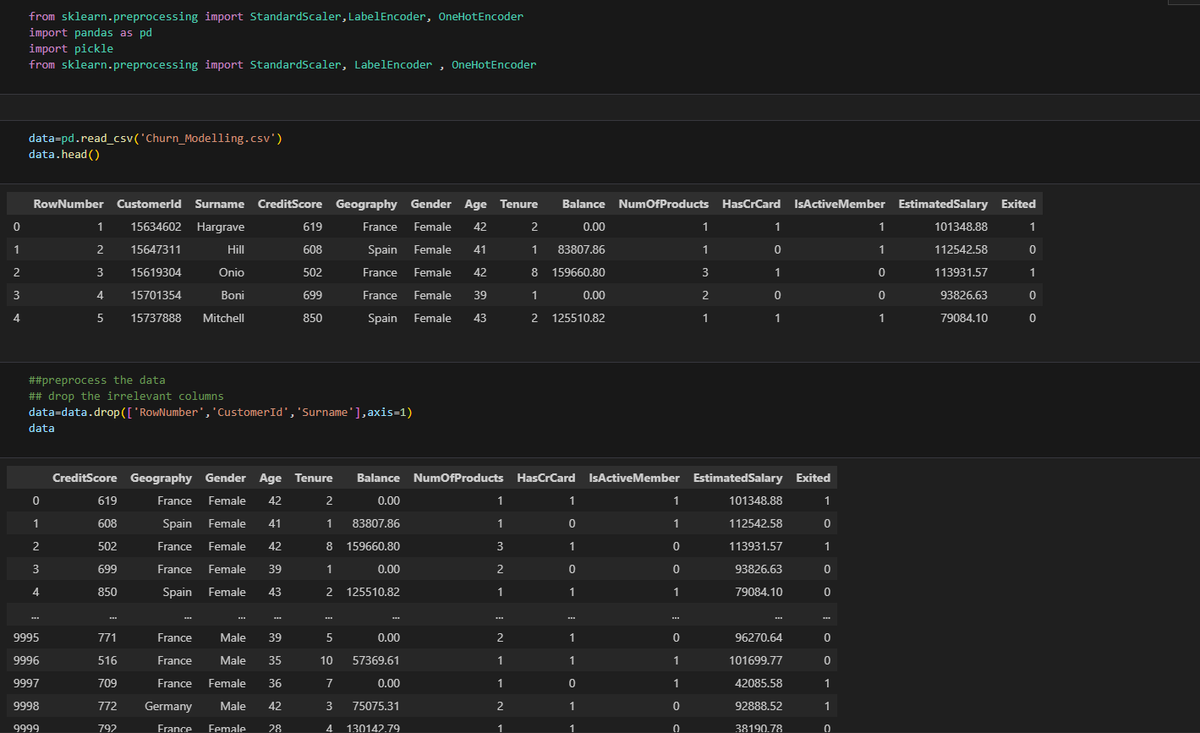Click the 'import pandas as pd' code line

click(x=90, y=33)
